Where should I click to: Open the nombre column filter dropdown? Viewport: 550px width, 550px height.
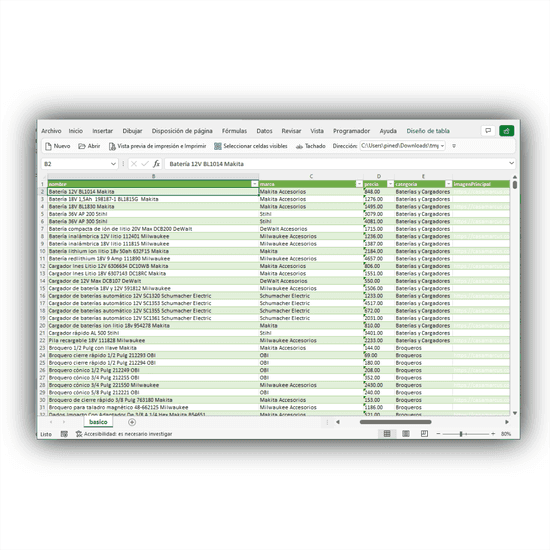[255, 184]
